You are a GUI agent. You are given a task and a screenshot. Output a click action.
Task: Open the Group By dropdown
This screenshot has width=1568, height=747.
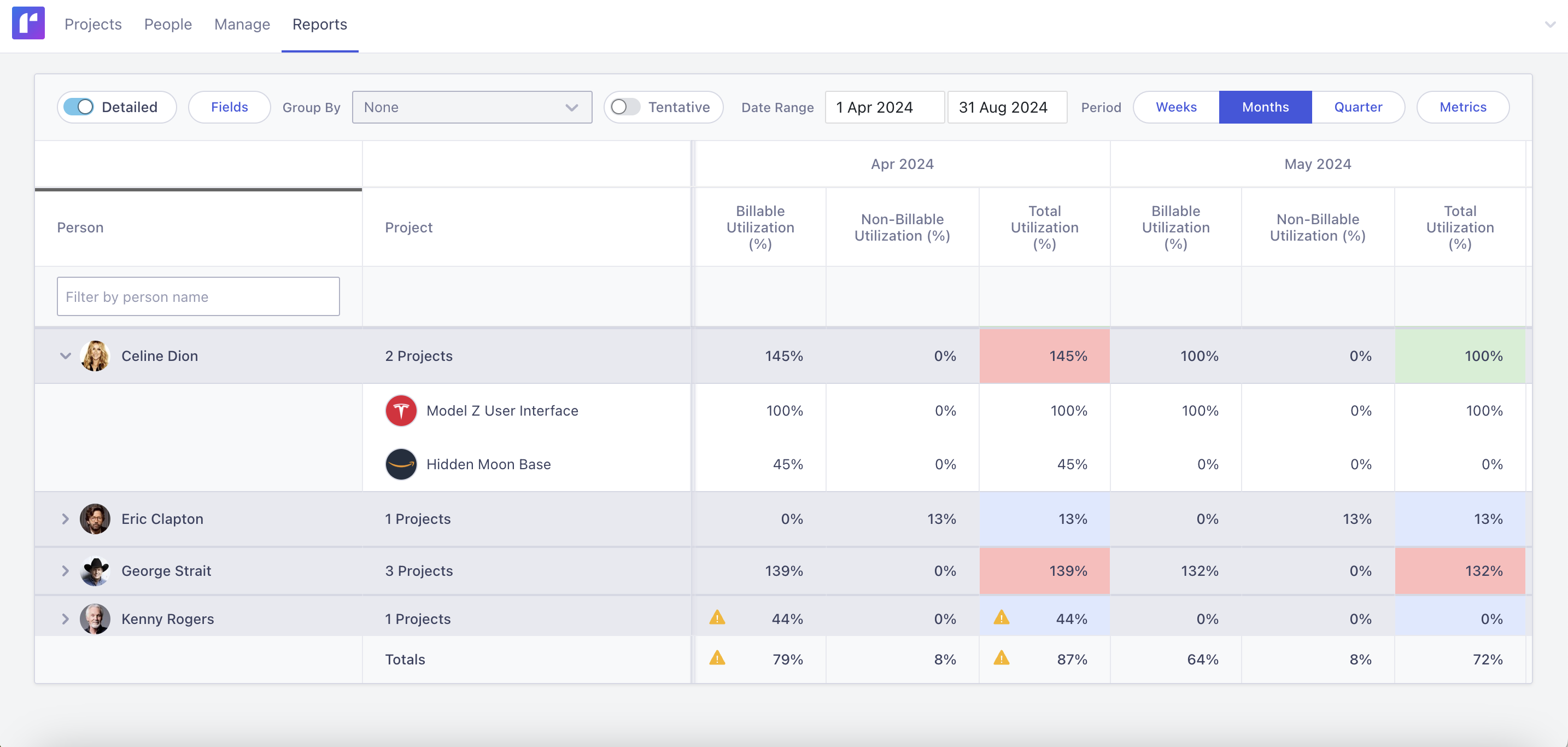(472, 107)
